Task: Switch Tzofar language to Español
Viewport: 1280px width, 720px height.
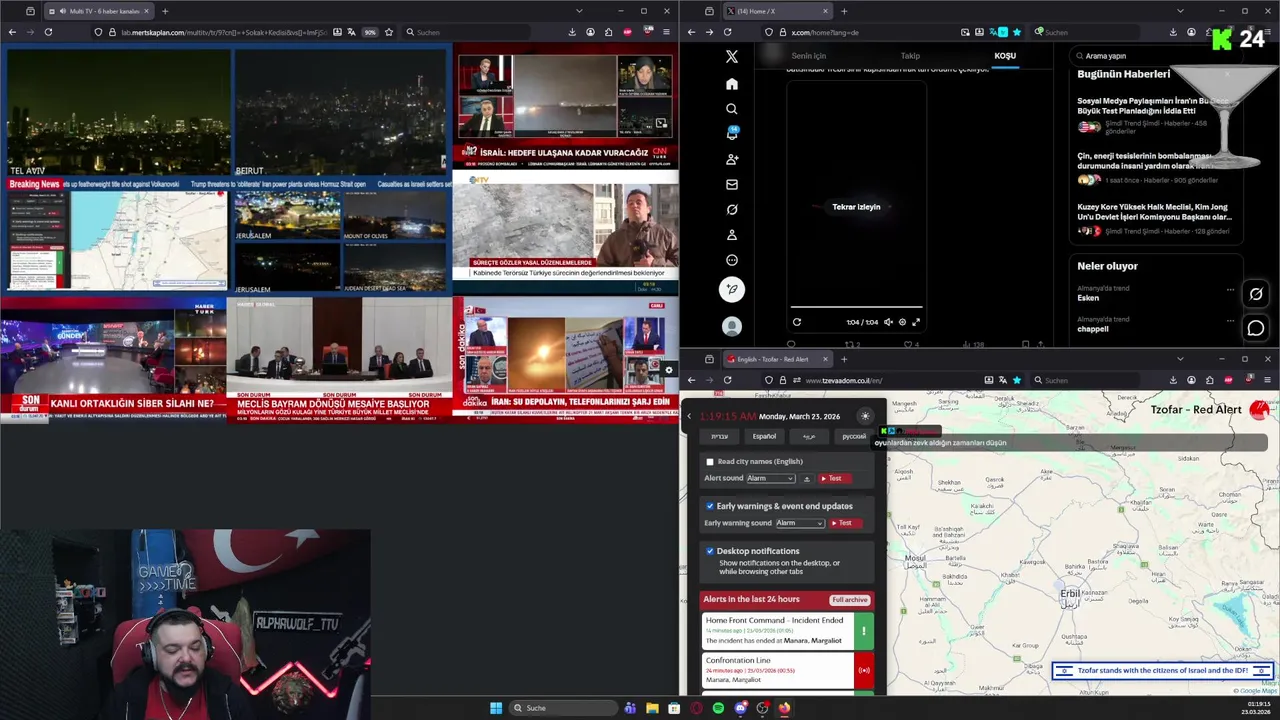Action: click(764, 436)
